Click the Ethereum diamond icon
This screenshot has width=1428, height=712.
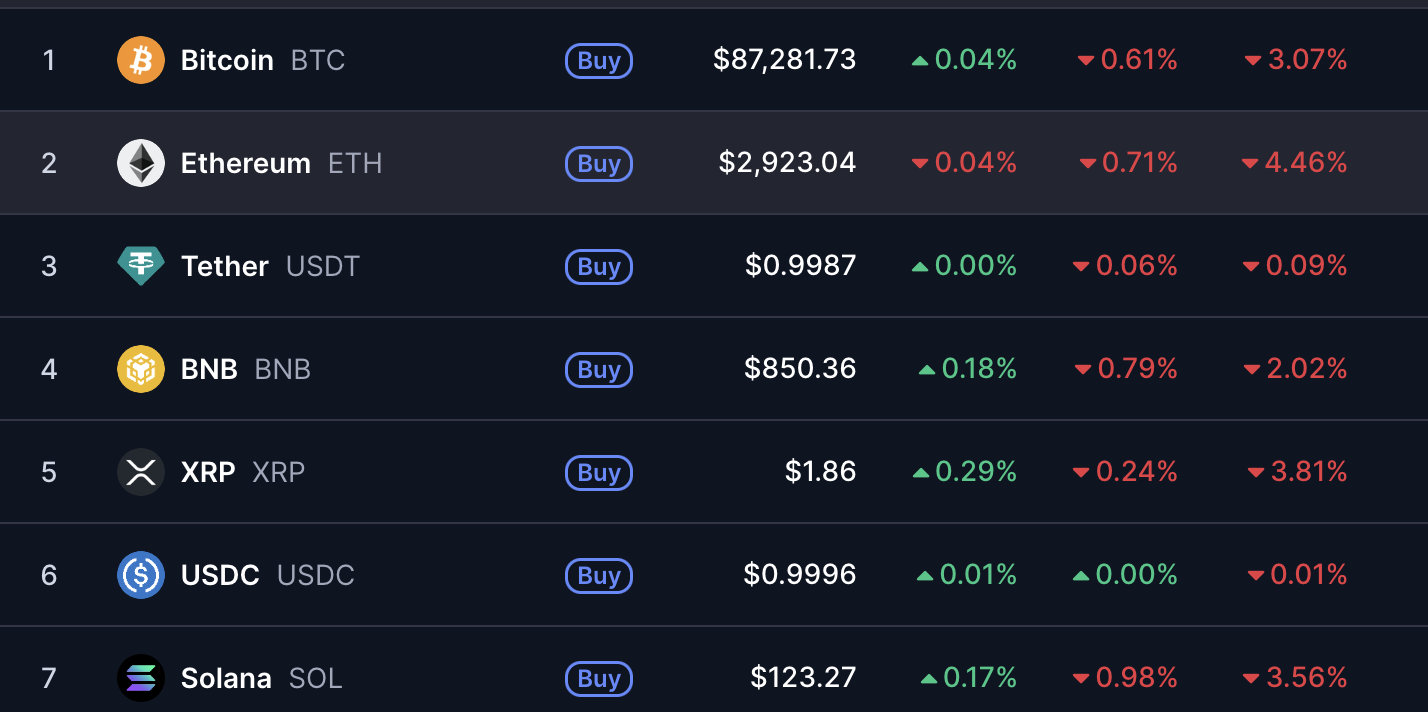141,163
